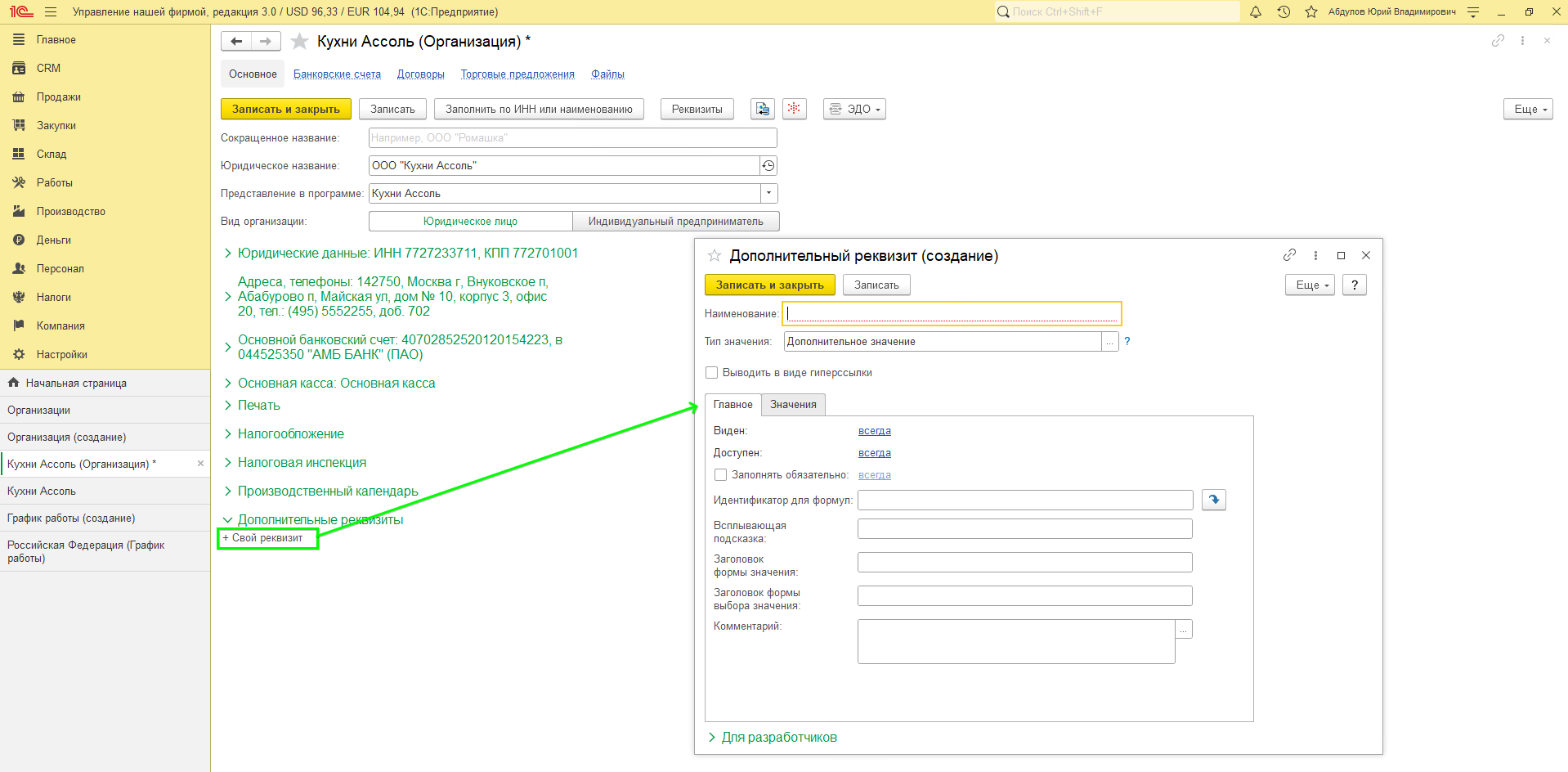The width and height of the screenshot is (1568, 772).
Task: Open the Производство sidebar section
Action: (x=71, y=212)
